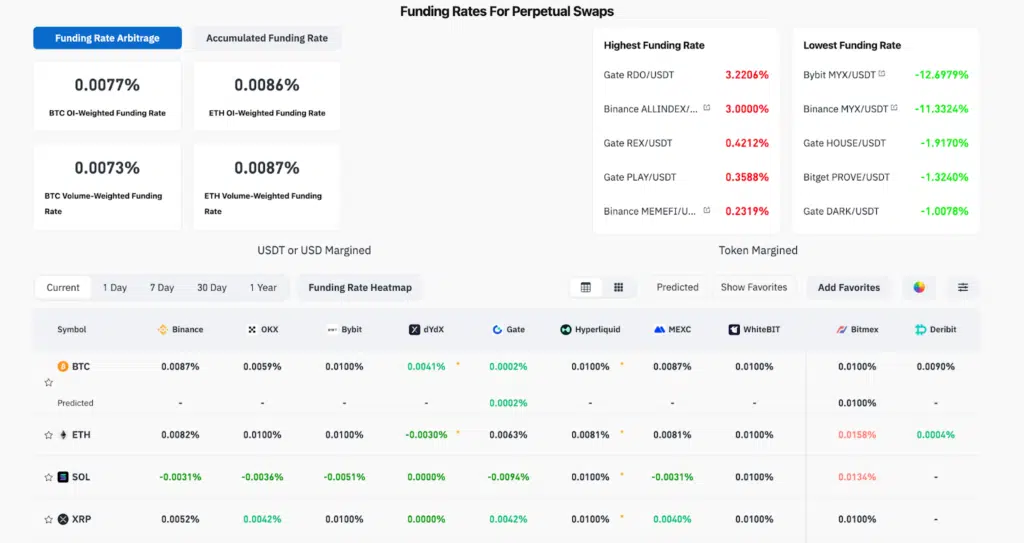This screenshot has width=1024, height=543.
Task: Open Accumulated Funding Rate view
Action: click(267, 38)
